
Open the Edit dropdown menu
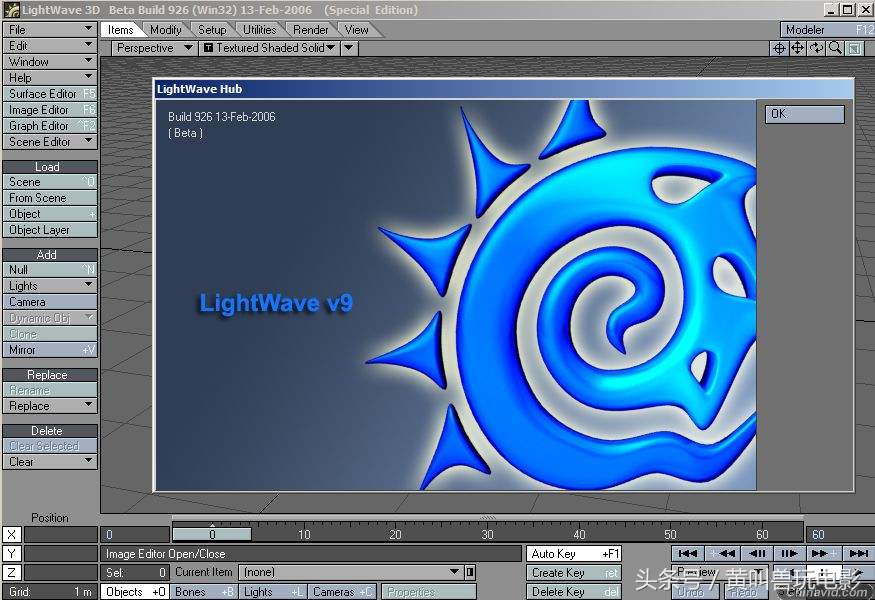(50, 46)
